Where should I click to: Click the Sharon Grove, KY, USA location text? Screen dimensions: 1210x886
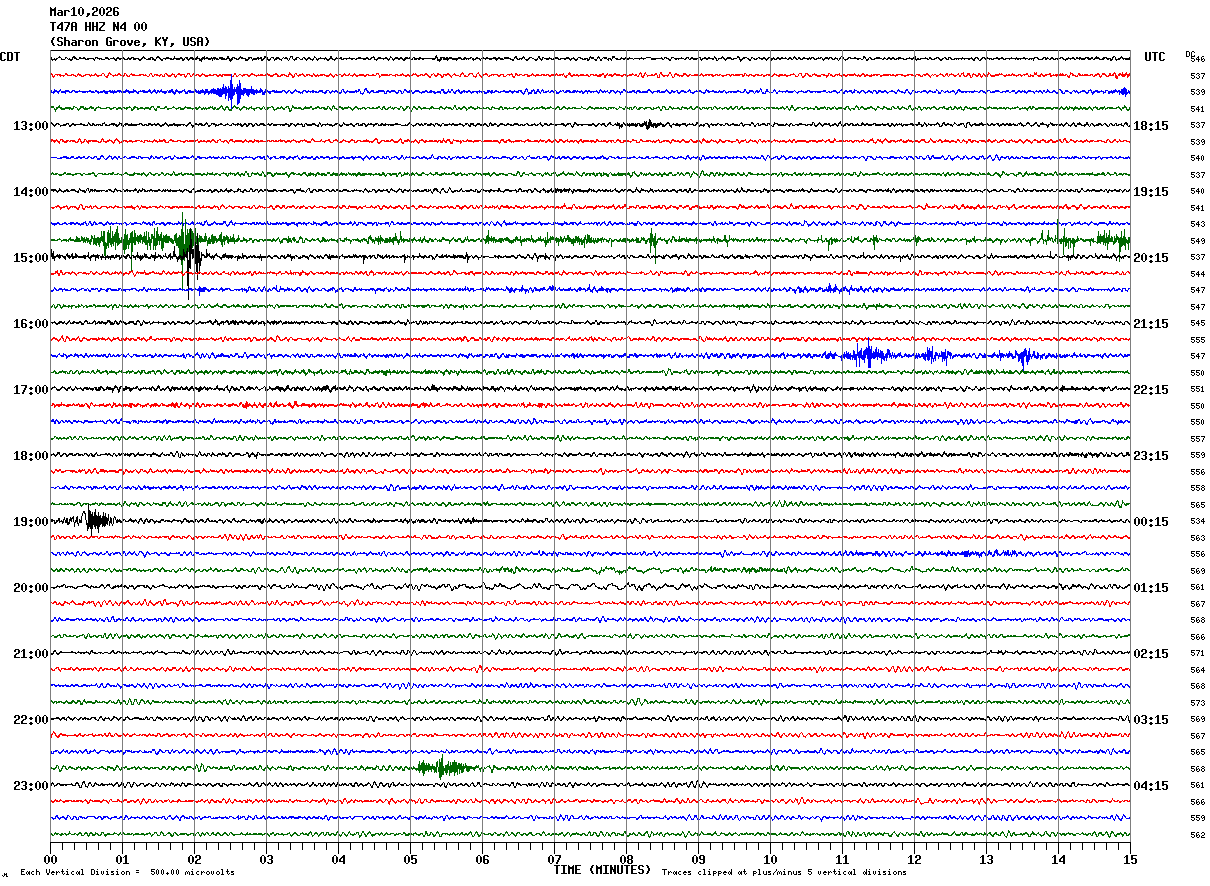[130, 42]
